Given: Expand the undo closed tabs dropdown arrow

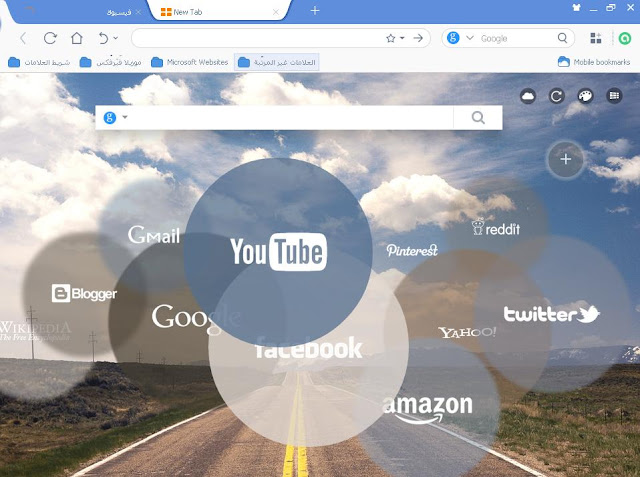Looking at the screenshot, I should pos(116,38).
